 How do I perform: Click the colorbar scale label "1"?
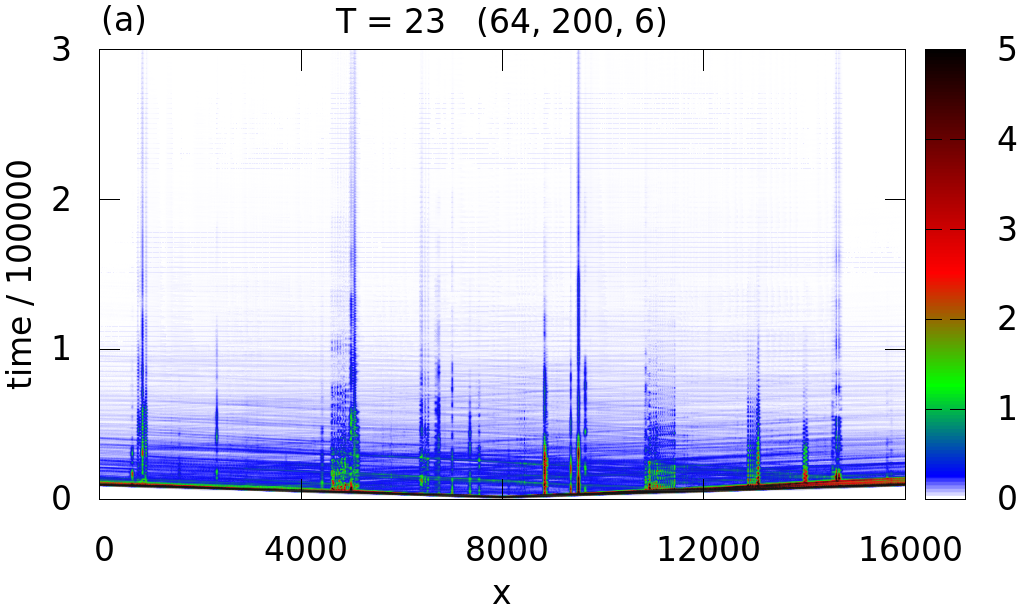(1007, 409)
